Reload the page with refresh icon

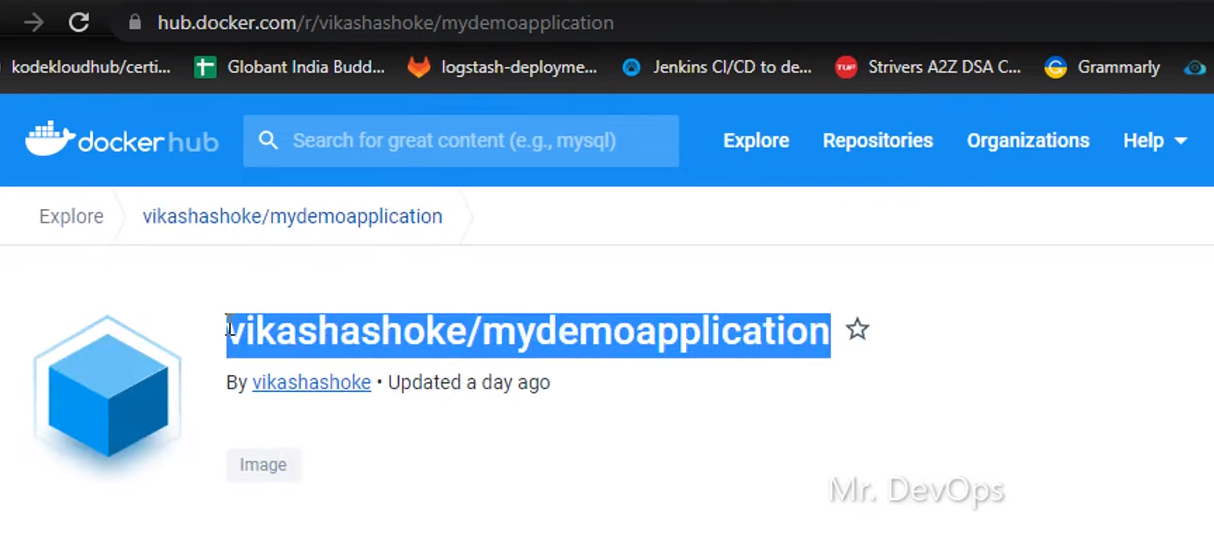(x=80, y=22)
